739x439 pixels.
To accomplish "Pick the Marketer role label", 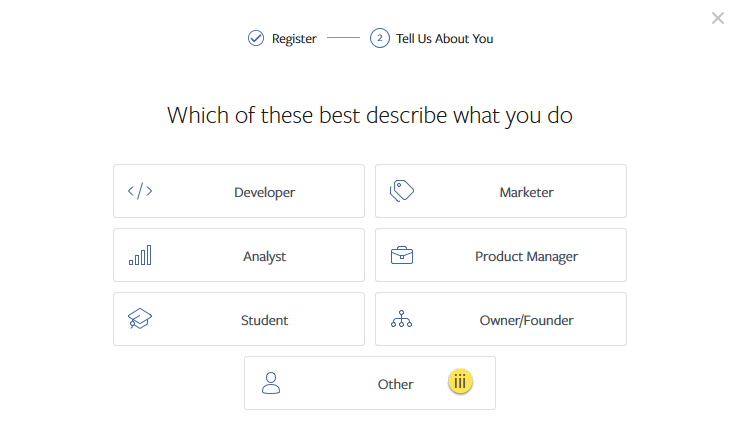I will point(526,192).
